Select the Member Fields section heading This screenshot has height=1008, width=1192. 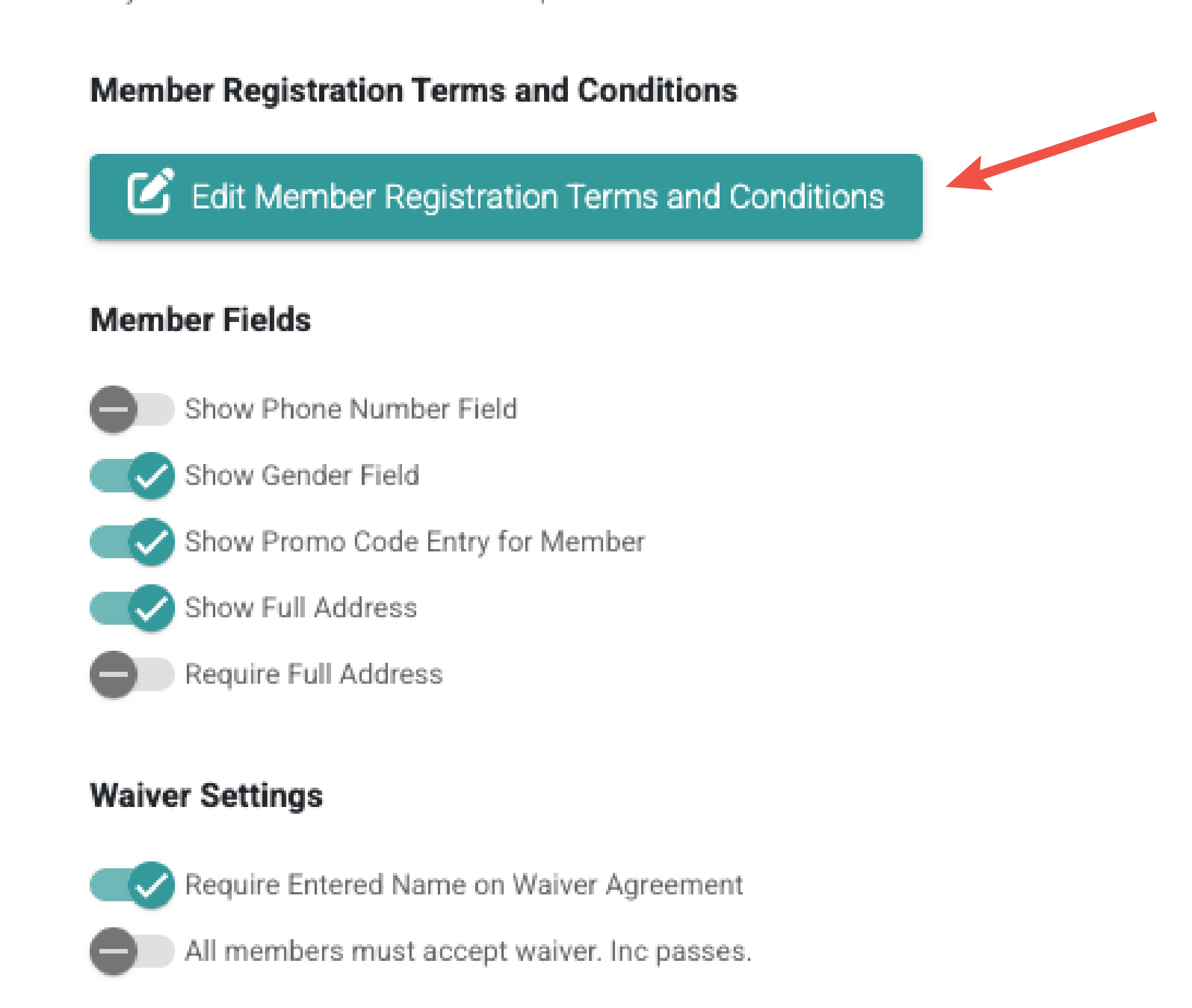(200, 319)
